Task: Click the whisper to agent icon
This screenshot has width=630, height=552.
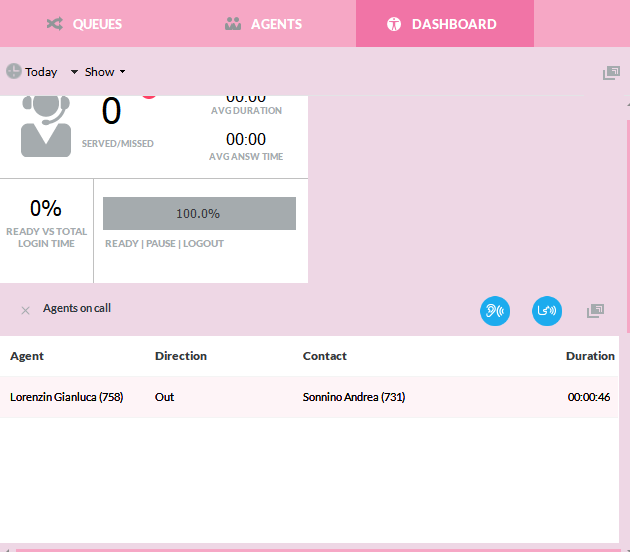Action: point(547,311)
